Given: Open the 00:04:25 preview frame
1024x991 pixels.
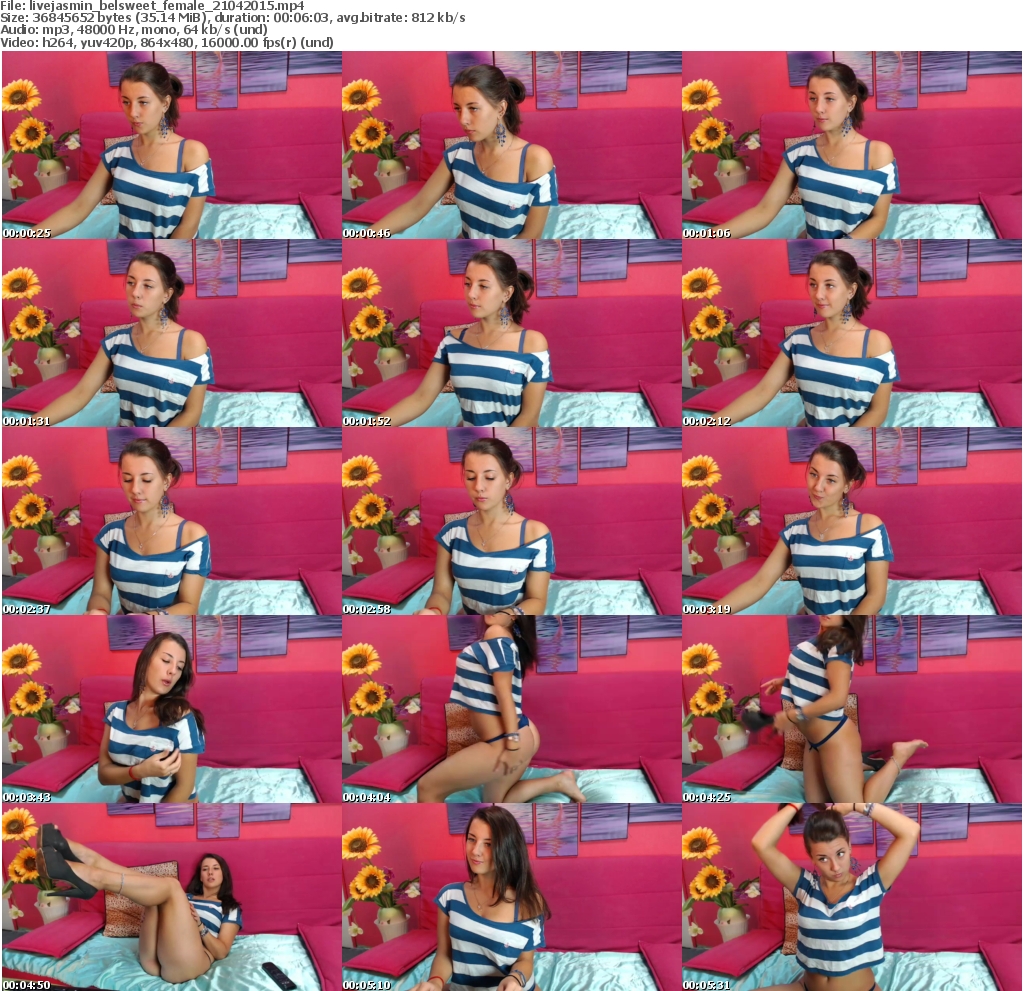Looking at the screenshot, I should [x=851, y=709].
